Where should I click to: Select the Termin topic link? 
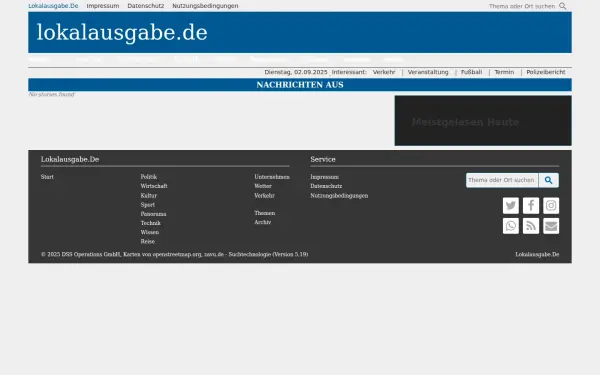[504, 72]
